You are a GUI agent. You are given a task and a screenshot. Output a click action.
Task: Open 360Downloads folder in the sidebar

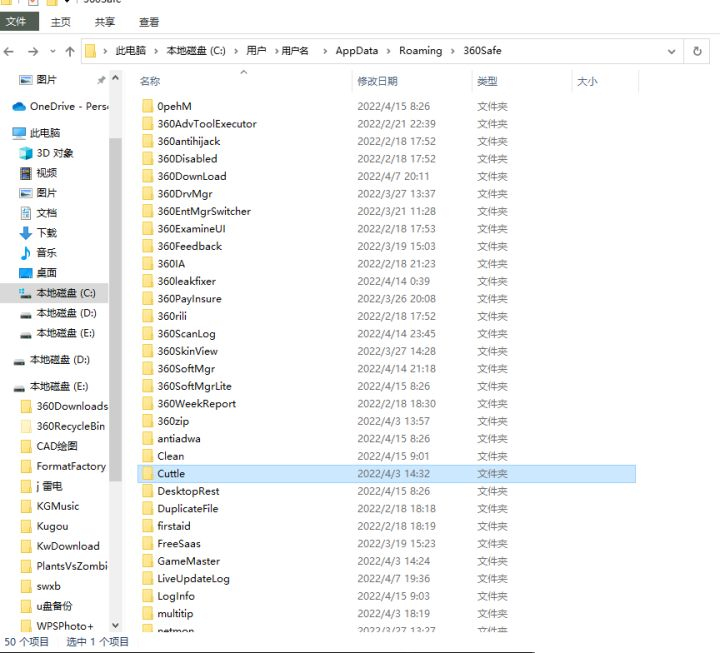[x=64, y=406]
